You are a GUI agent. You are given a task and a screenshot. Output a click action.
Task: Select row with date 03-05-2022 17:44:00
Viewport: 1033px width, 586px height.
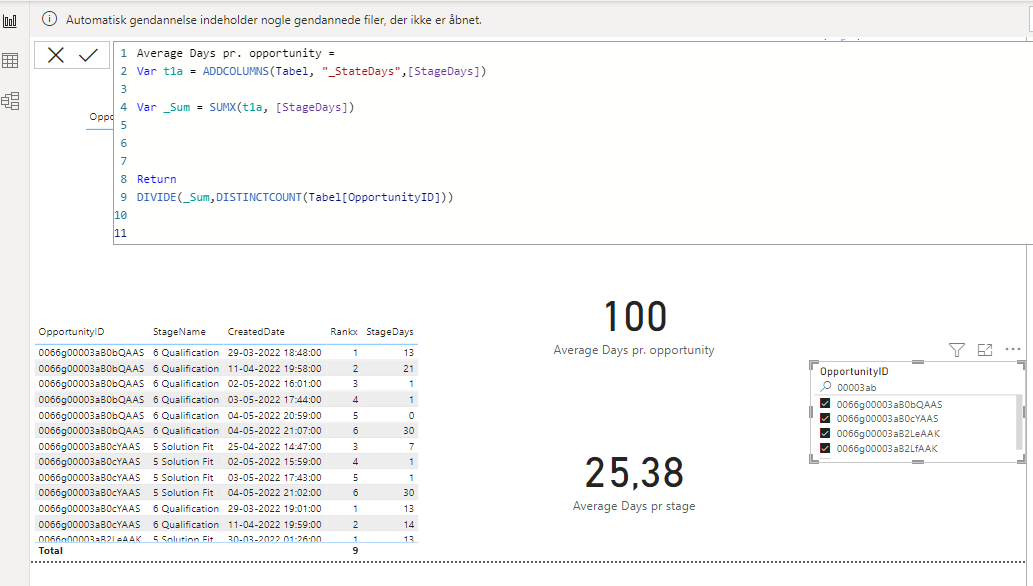[x=226, y=399]
